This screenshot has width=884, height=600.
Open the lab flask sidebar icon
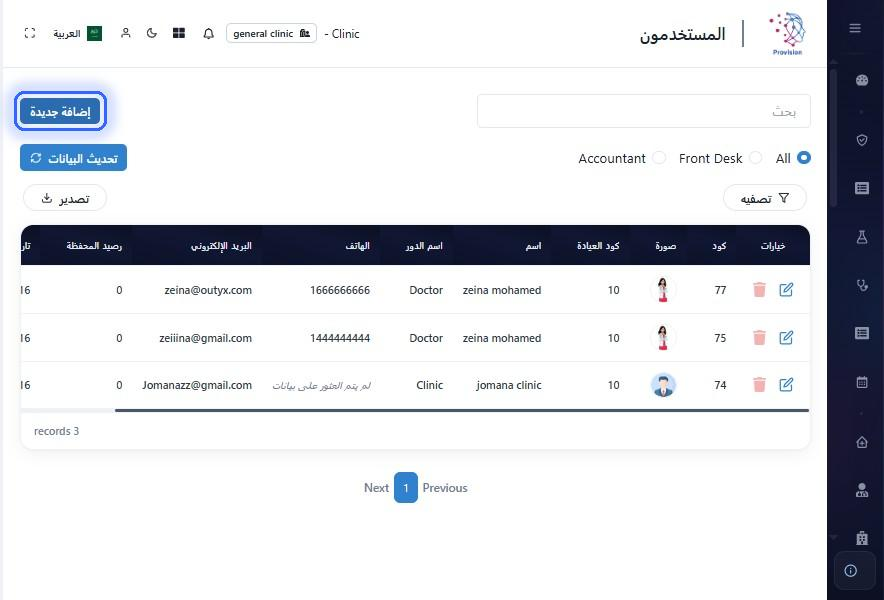861,237
